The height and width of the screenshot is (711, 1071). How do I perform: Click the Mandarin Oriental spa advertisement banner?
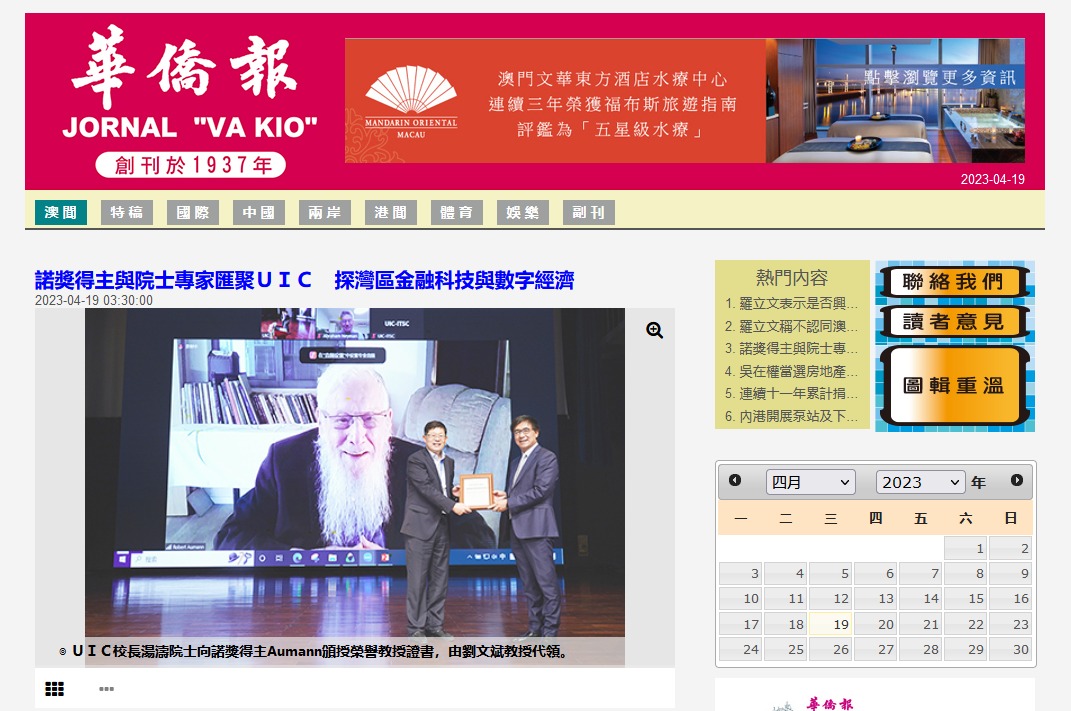click(684, 101)
